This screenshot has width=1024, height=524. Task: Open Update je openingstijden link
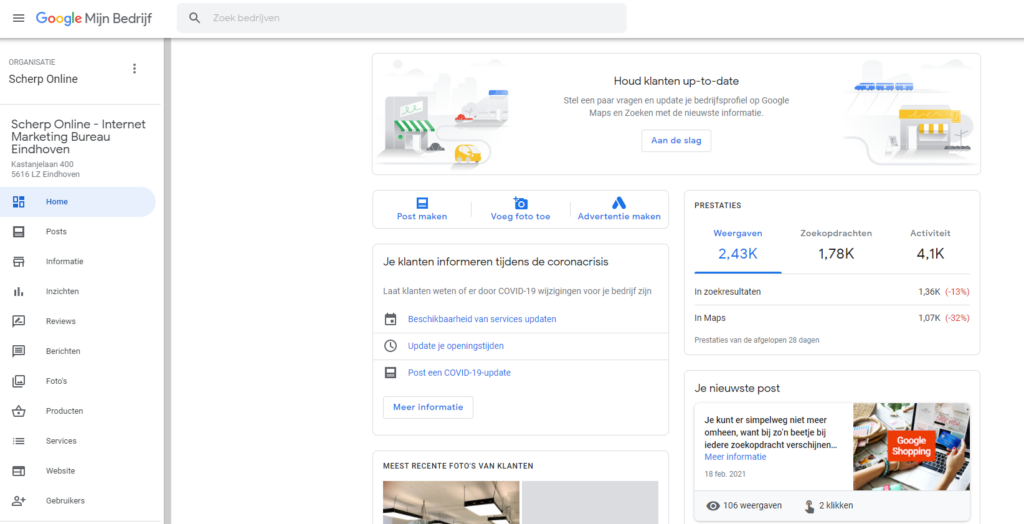[456, 346]
